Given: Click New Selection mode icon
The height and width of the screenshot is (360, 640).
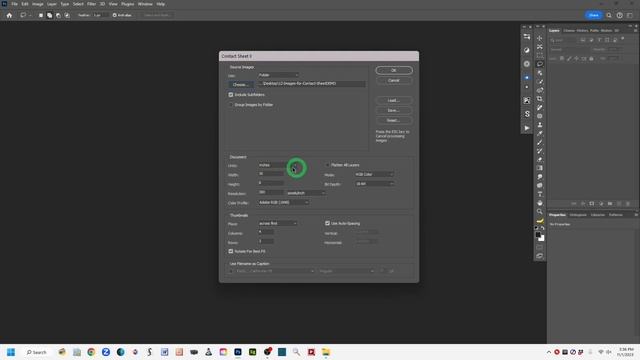Looking at the screenshot, I should click(41, 15).
